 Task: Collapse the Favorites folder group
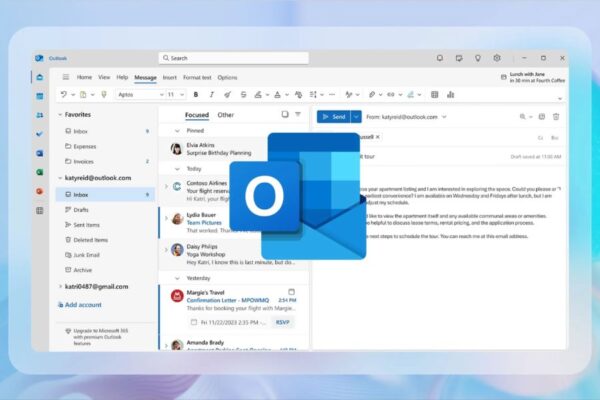(59, 115)
